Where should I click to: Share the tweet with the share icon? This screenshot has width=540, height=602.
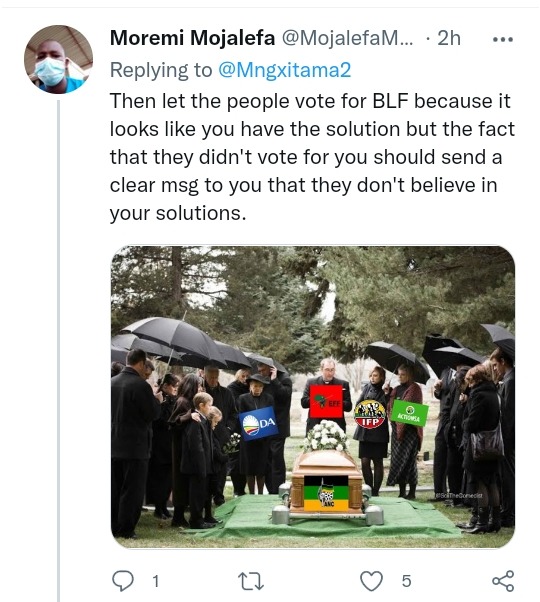tap(503, 580)
